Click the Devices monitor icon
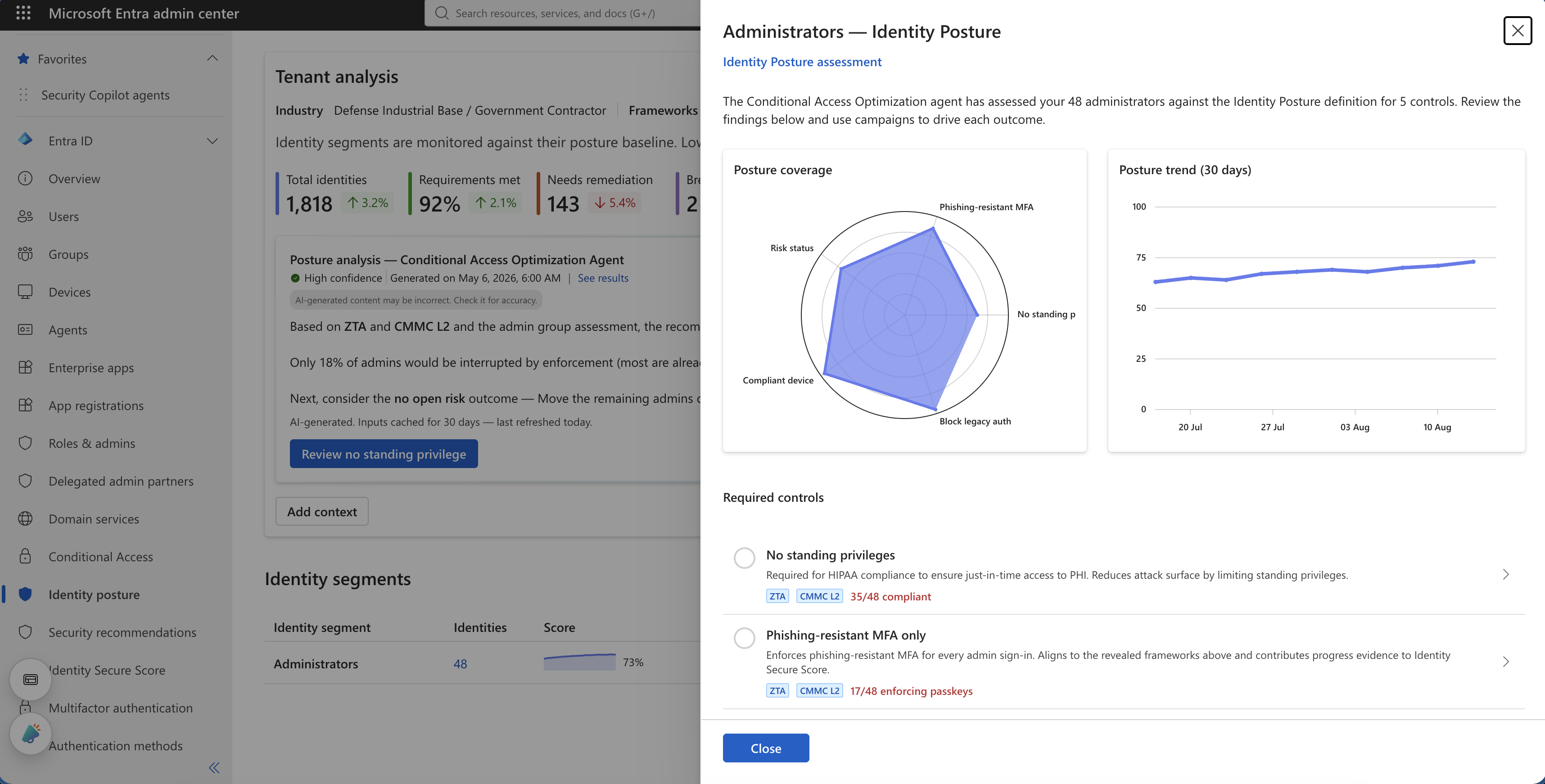 coord(25,291)
